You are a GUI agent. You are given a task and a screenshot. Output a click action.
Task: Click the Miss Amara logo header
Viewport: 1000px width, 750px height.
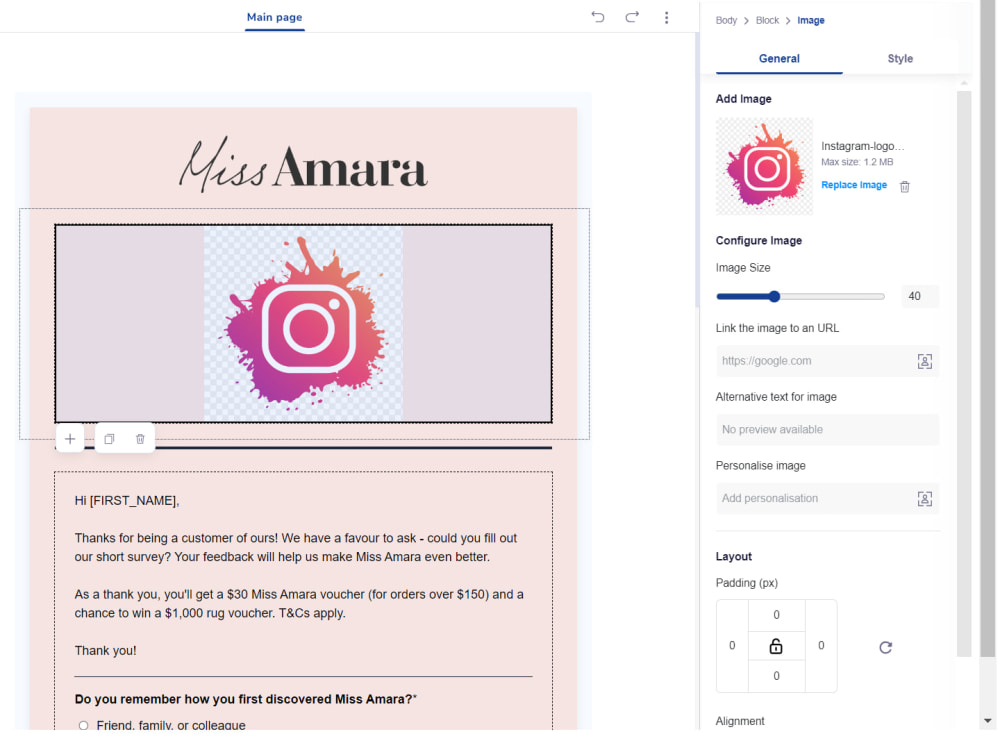coord(304,164)
